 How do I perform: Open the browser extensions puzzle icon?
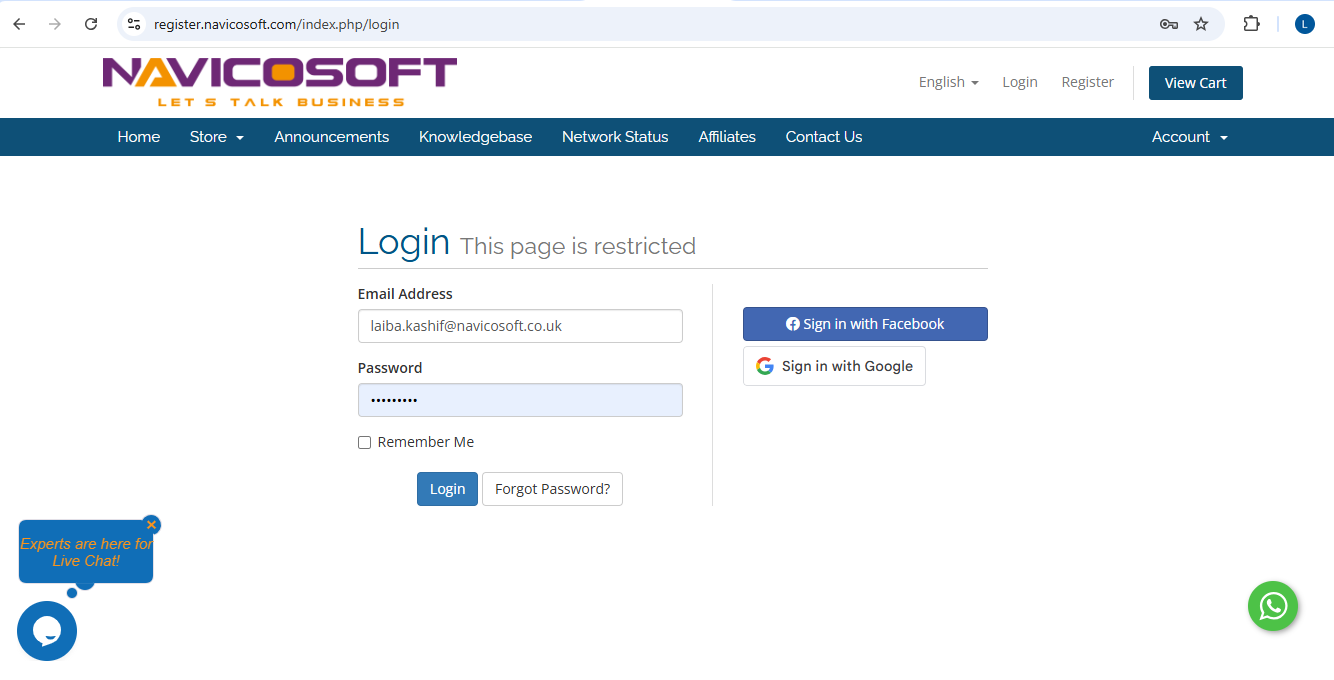(1251, 24)
